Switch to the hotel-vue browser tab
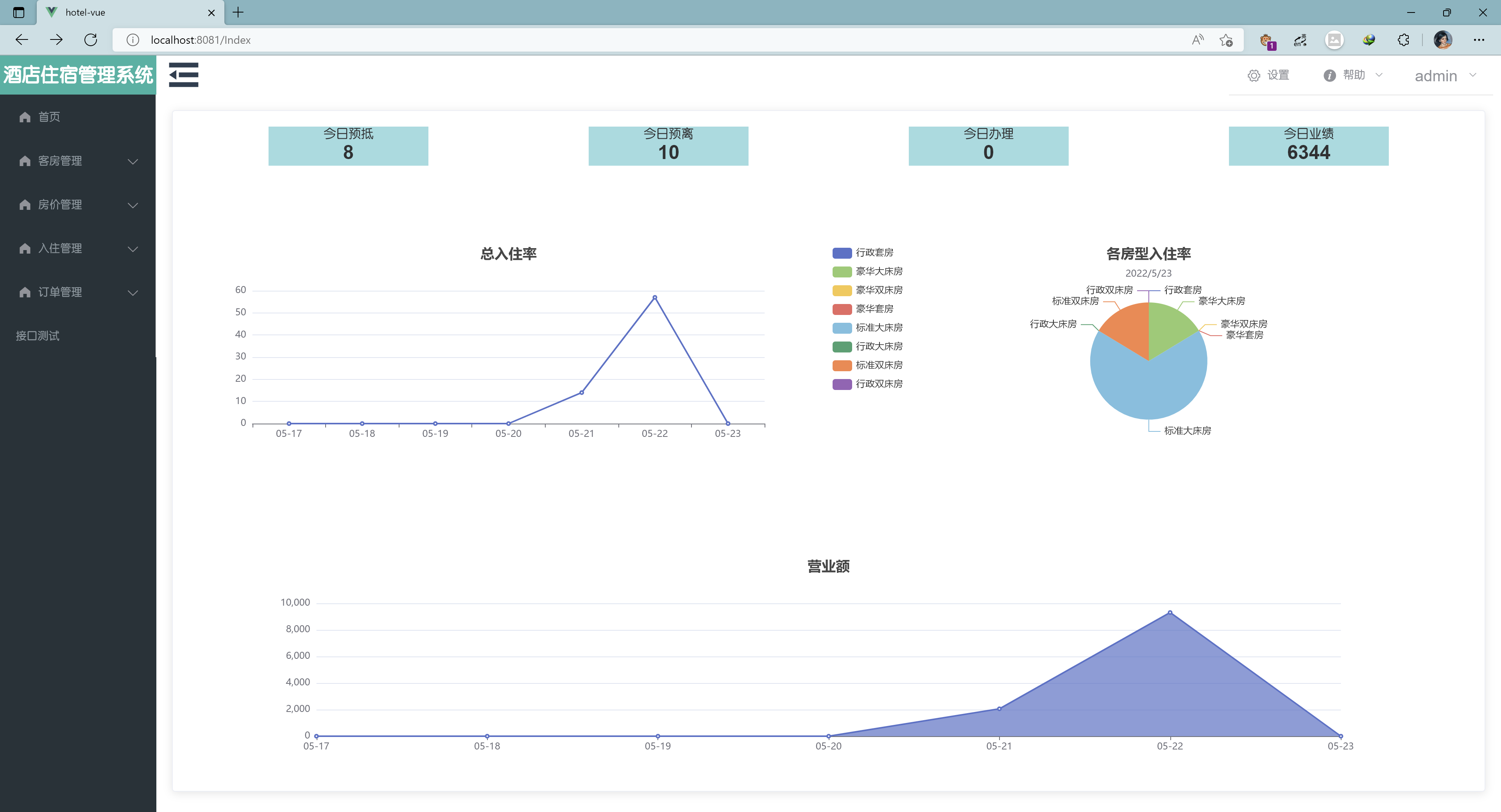 coord(131,12)
